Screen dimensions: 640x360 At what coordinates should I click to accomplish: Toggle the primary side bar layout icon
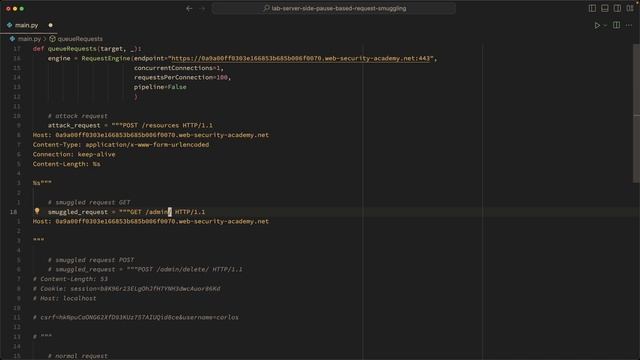tap(592, 8)
